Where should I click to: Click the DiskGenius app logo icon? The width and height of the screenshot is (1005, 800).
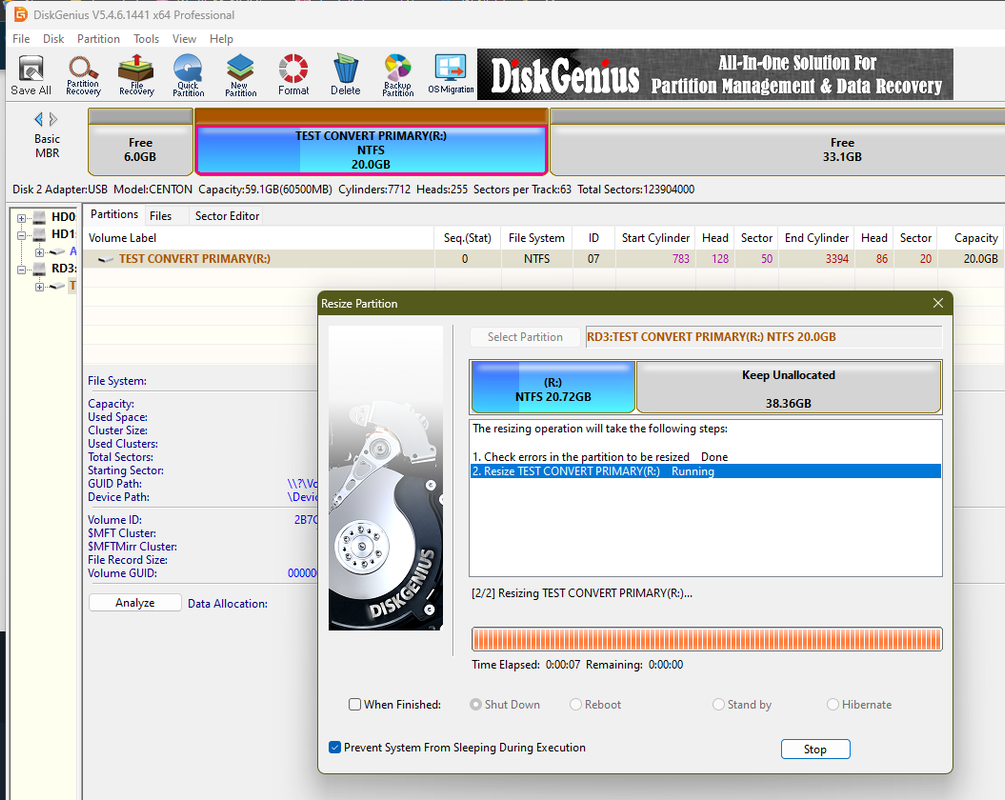[20, 14]
